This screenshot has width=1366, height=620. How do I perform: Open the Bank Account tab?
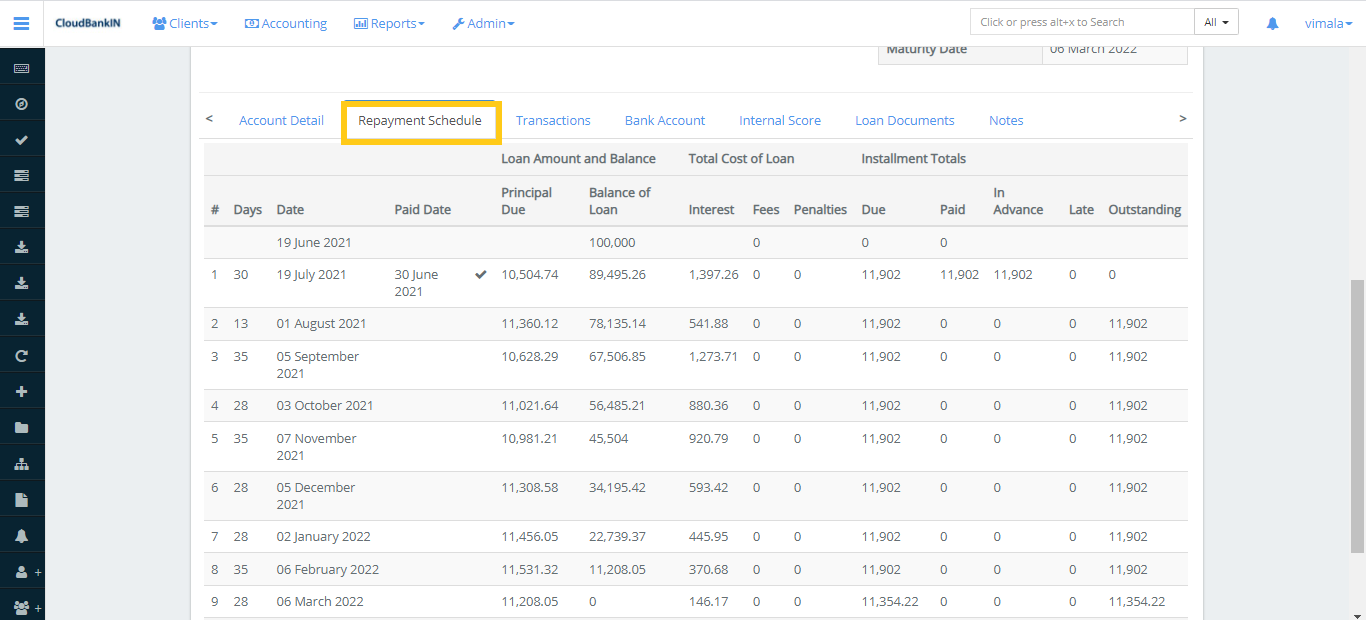coord(665,120)
